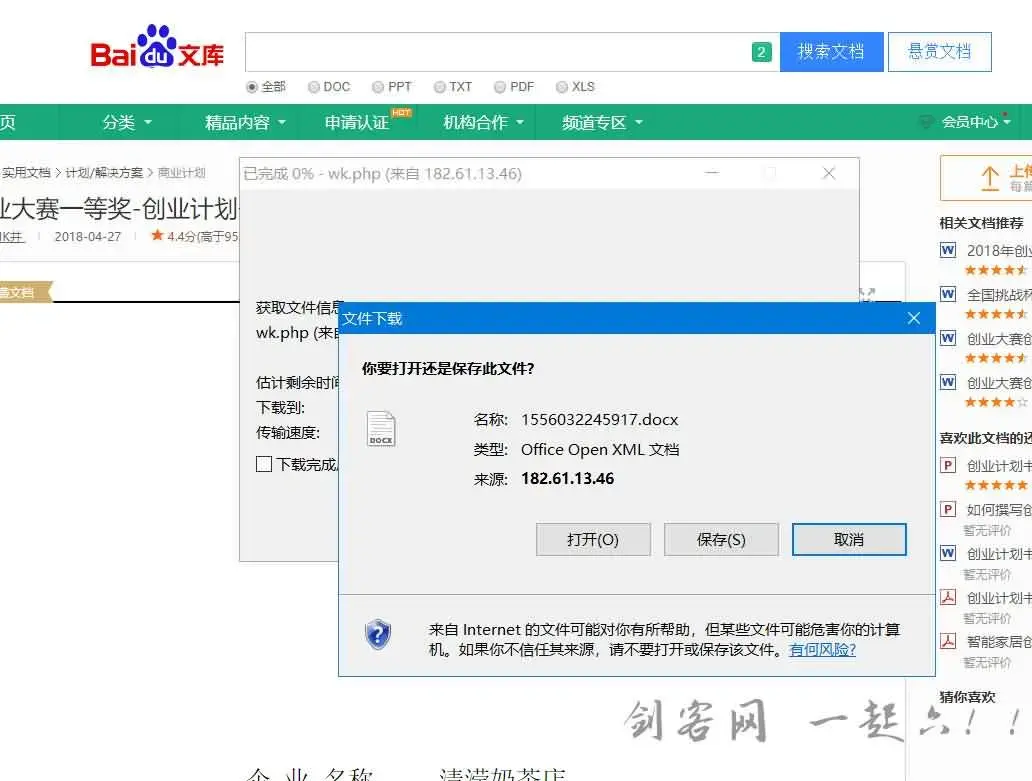Screen dimensions: 1032x781
Task: Click the 商业计划 breadcrumb
Action: (182, 172)
